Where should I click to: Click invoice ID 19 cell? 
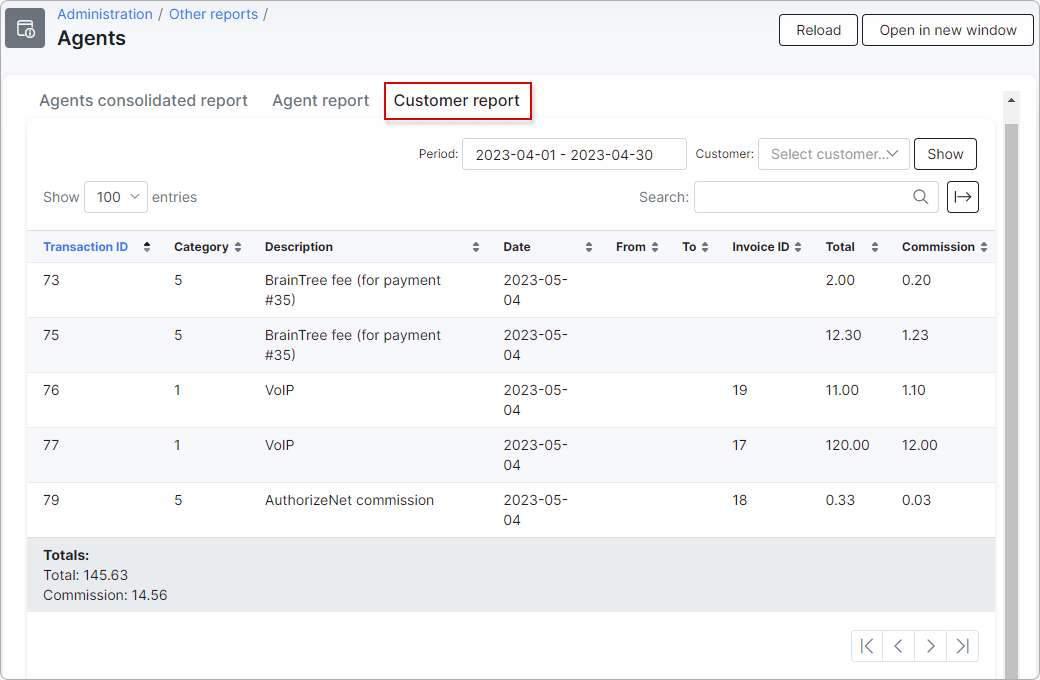click(x=740, y=390)
